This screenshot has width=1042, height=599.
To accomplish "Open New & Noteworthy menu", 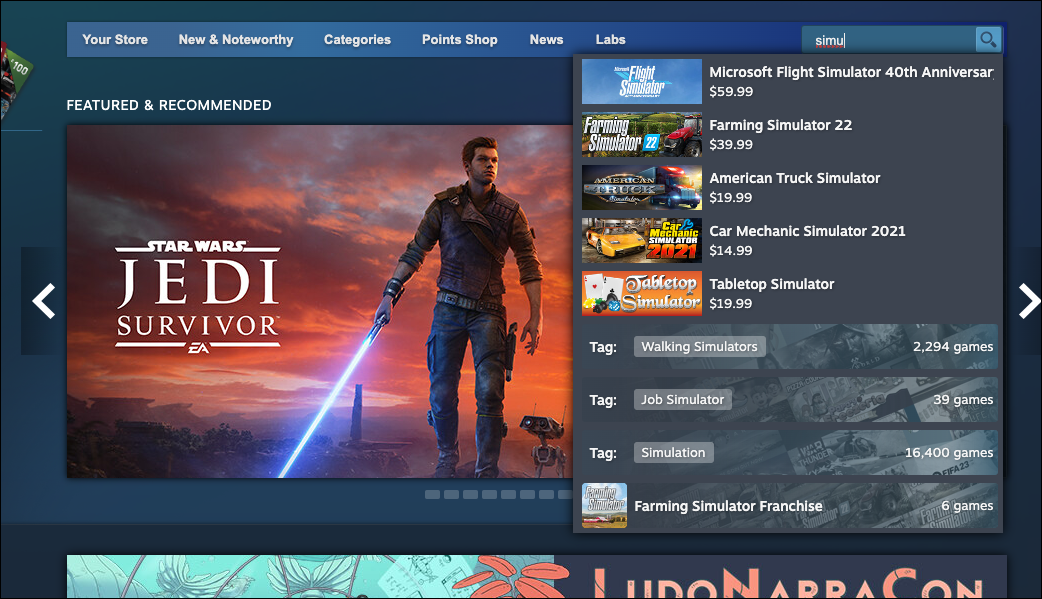I will tap(236, 39).
